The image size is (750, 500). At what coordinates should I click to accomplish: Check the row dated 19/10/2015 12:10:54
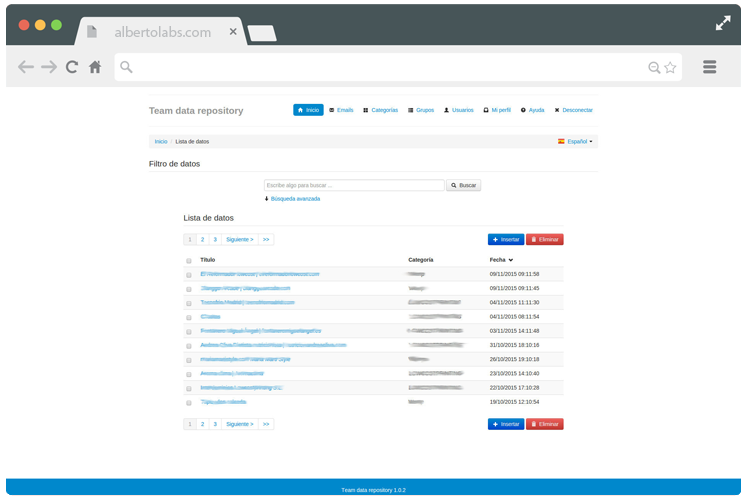189,403
